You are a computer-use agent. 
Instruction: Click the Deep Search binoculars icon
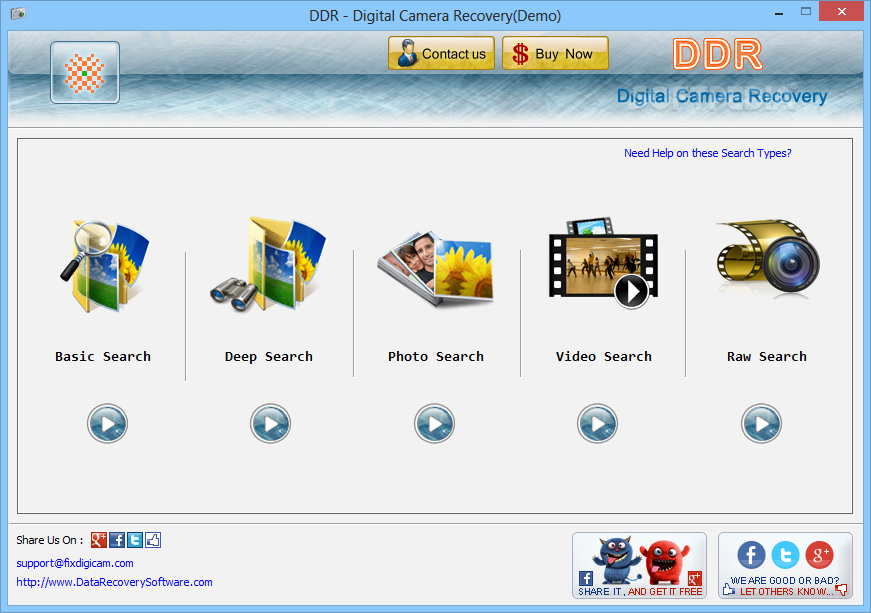click(x=268, y=264)
